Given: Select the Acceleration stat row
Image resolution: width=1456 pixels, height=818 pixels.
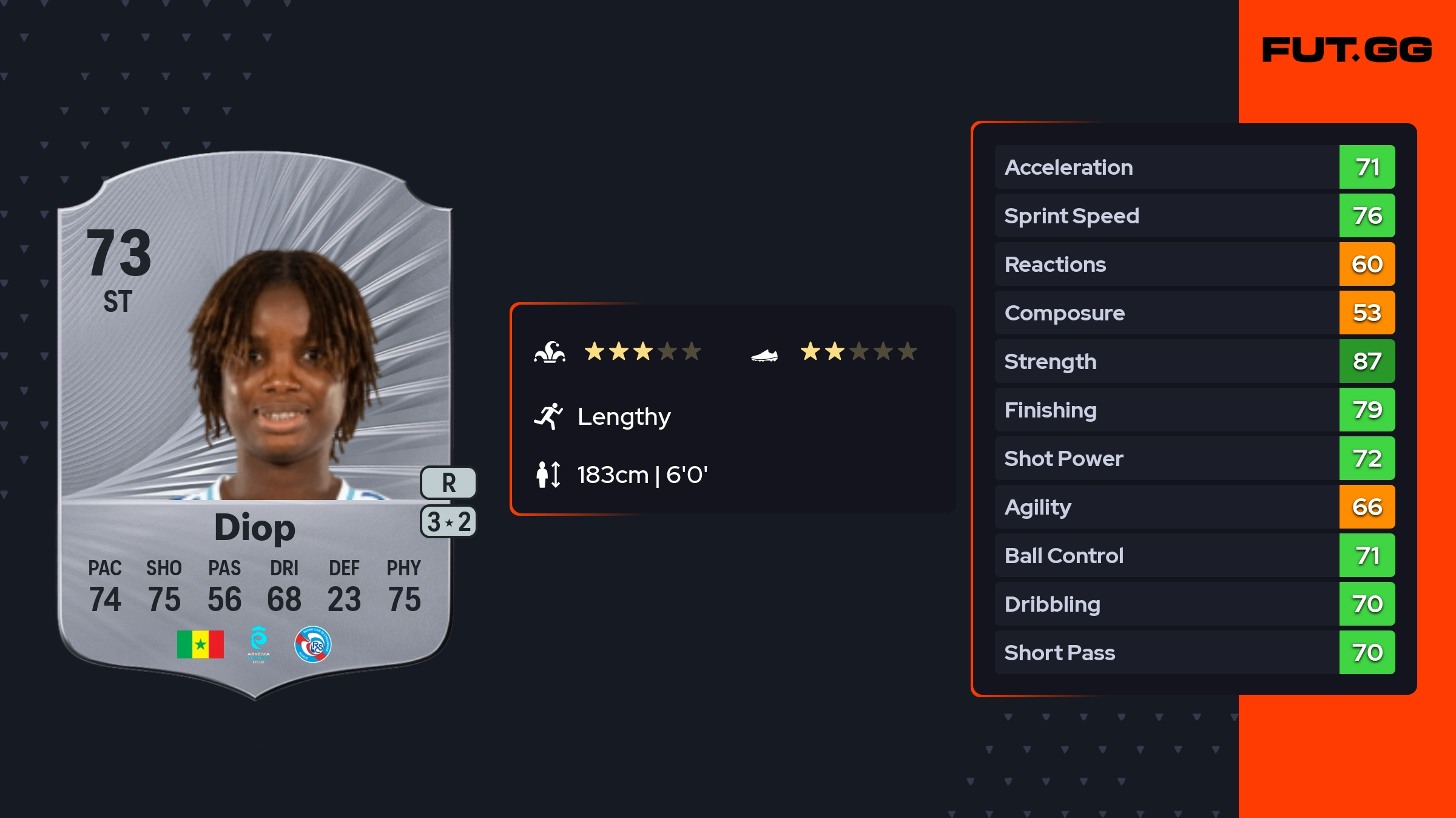Looking at the screenshot, I should pyautogui.click(x=1165, y=167).
